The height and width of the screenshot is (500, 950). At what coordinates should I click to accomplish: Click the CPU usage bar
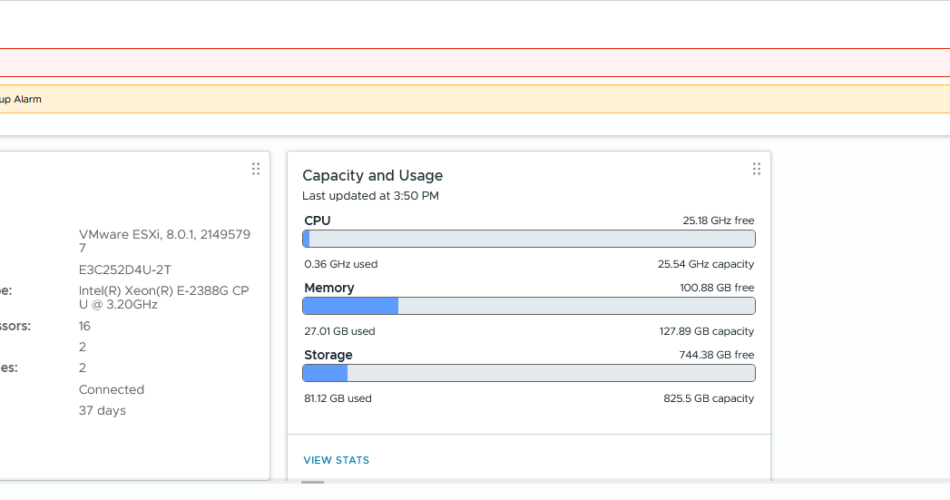[528, 239]
